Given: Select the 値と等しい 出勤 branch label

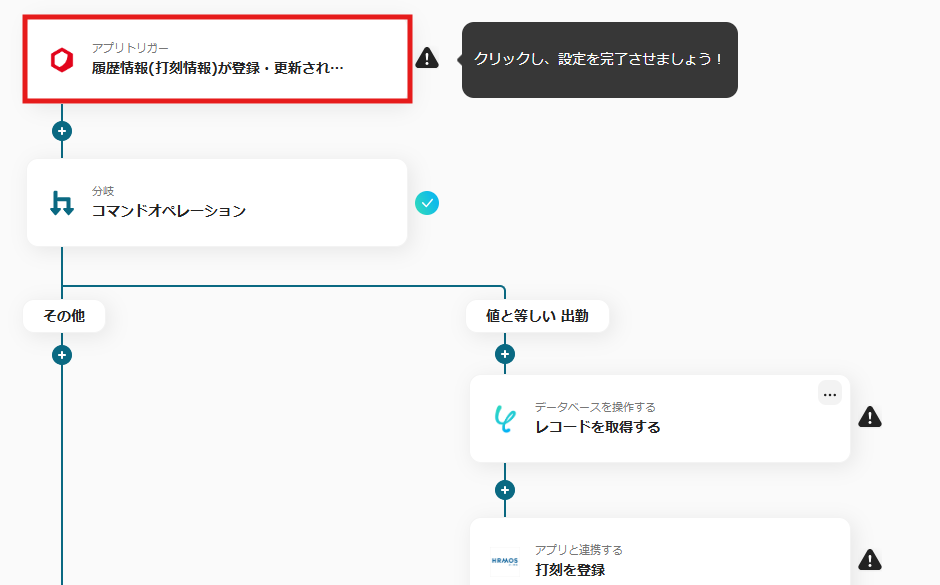Looking at the screenshot, I should pos(537,315).
